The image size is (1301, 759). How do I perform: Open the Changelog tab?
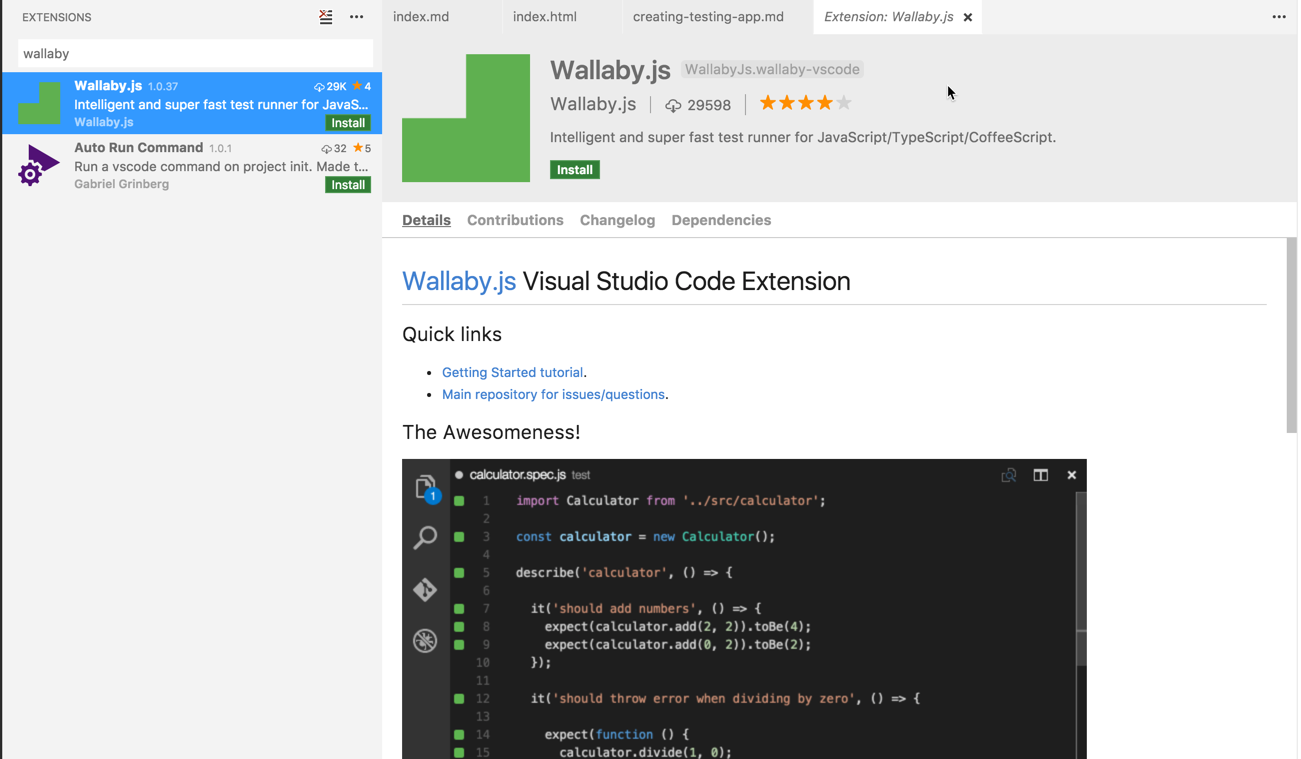(617, 220)
